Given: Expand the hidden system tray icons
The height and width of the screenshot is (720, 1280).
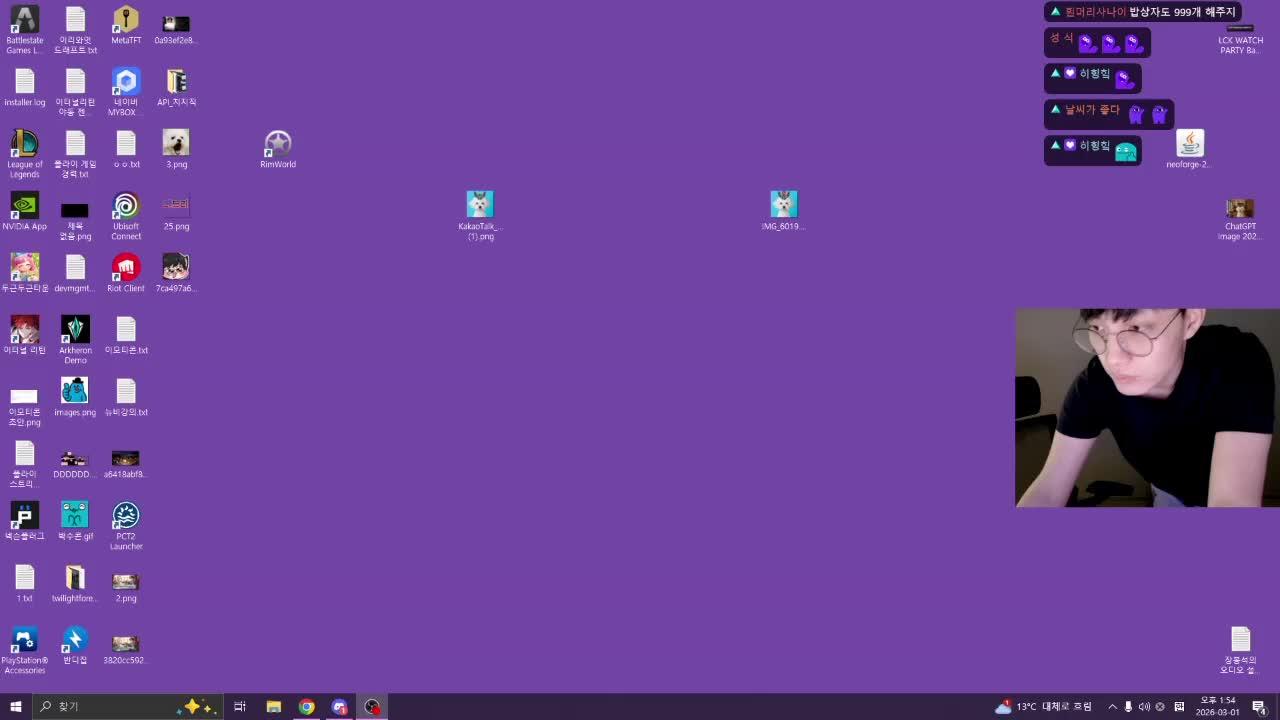Looking at the screenshot, I should tap(1113, 707).
